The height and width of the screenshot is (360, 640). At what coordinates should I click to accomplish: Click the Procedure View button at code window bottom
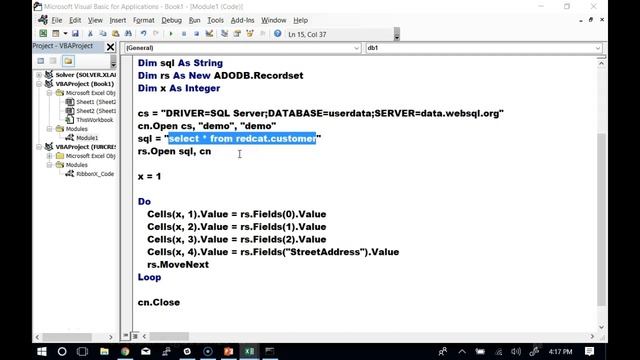pos(126,336)
